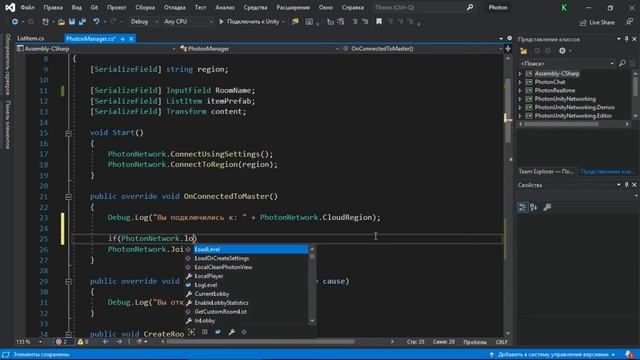Click the New Project toolbar icon
640x360 pixels.
(x=45, y=22)
